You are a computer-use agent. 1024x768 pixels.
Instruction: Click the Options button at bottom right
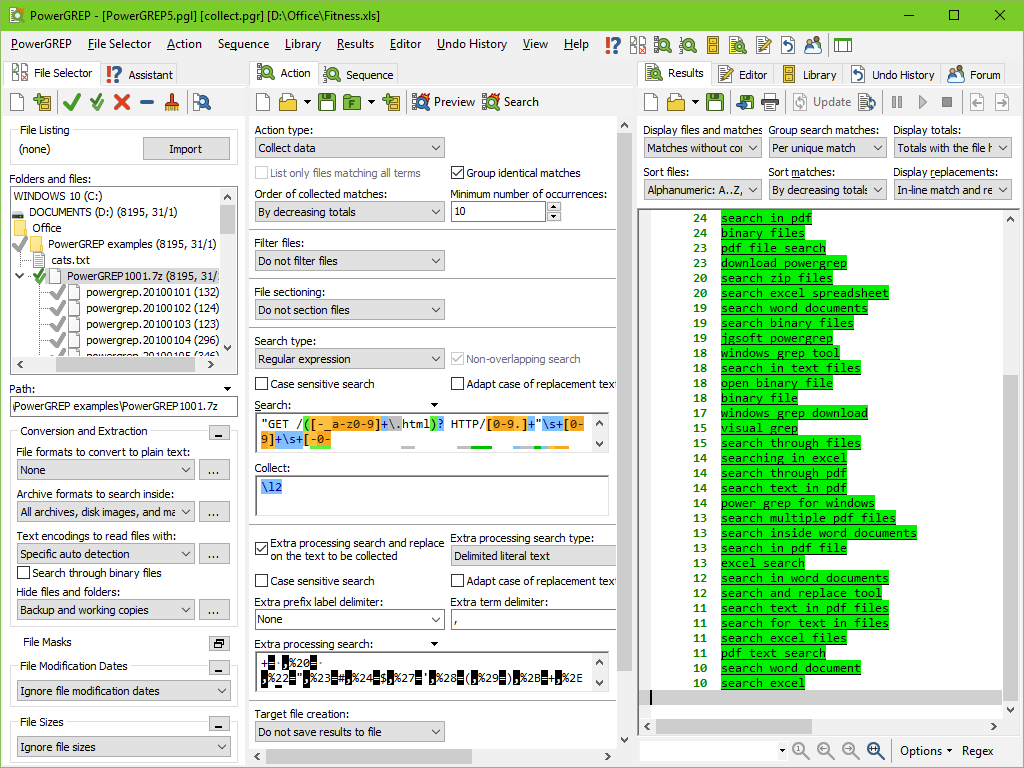[x=925, y=751]
